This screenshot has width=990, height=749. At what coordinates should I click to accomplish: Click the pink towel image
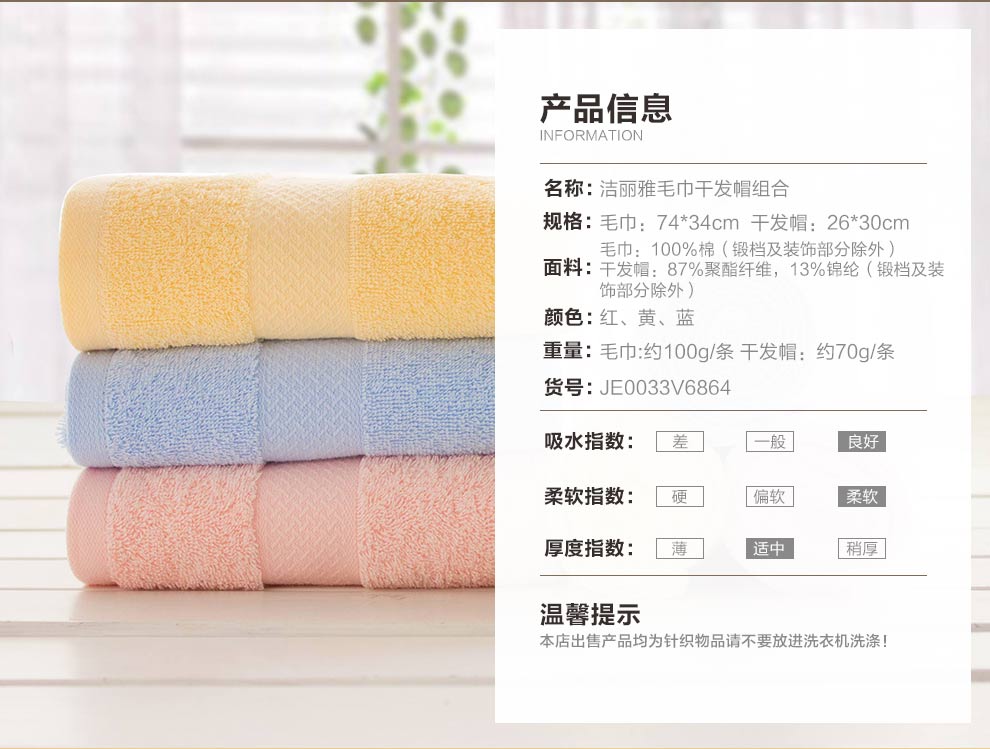pos(280,524)
